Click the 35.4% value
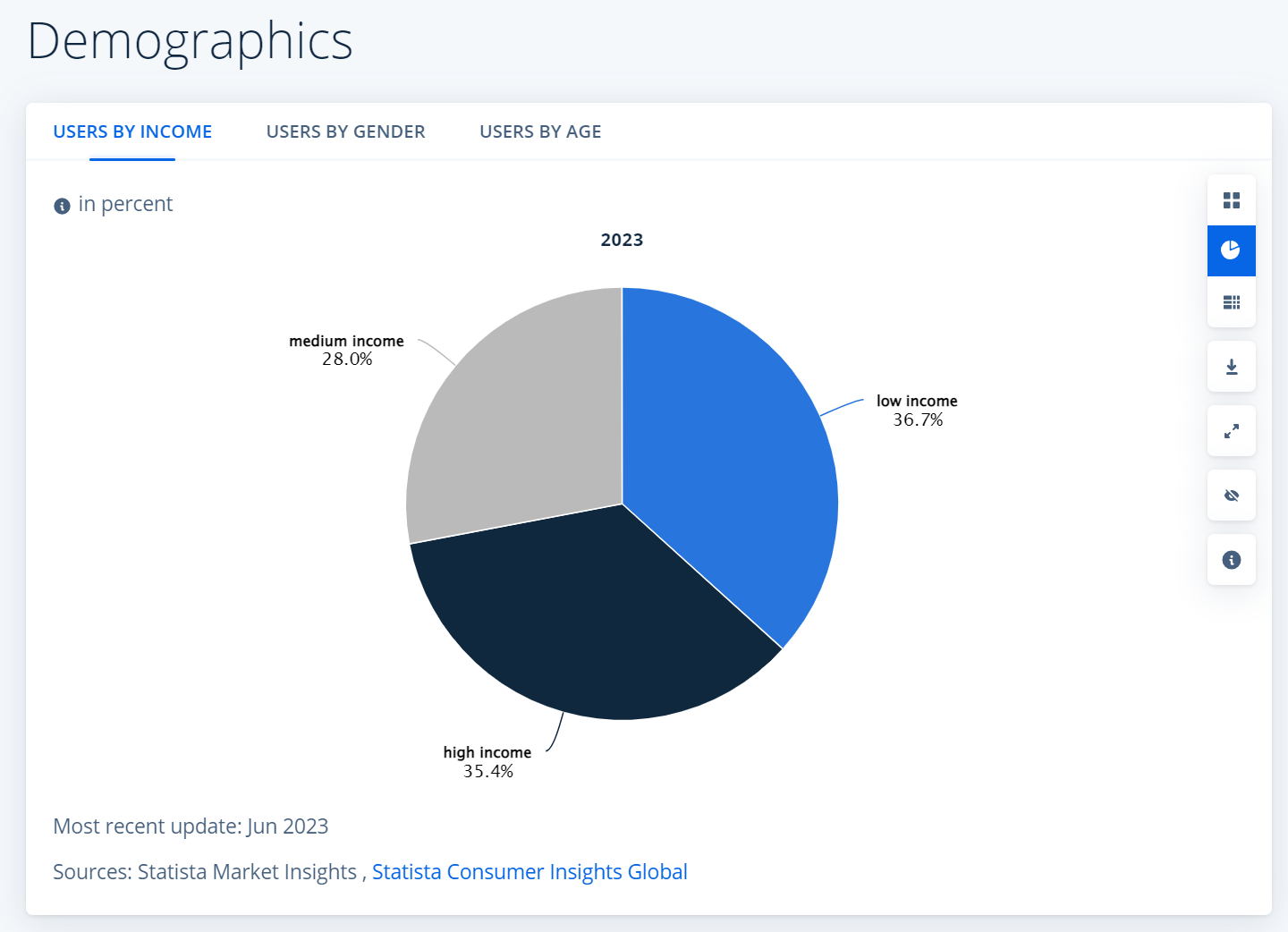 (488, 771)
